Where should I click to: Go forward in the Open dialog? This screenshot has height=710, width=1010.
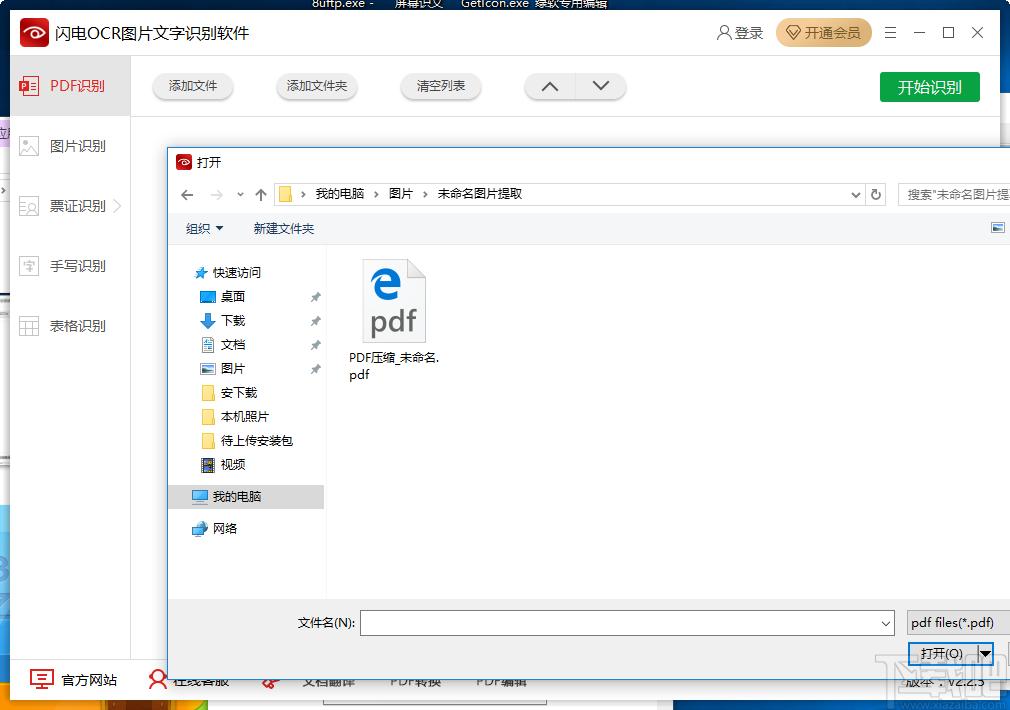216,195
